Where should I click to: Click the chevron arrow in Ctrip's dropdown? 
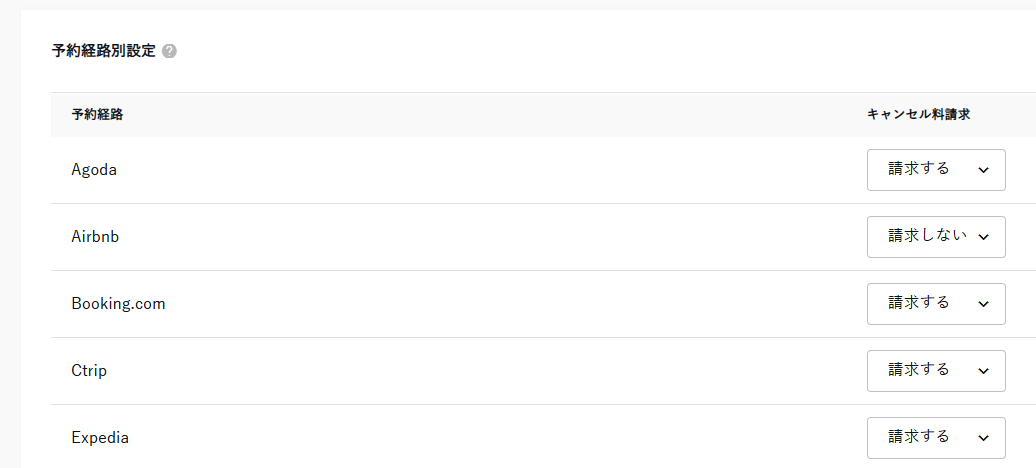[983, 371]
